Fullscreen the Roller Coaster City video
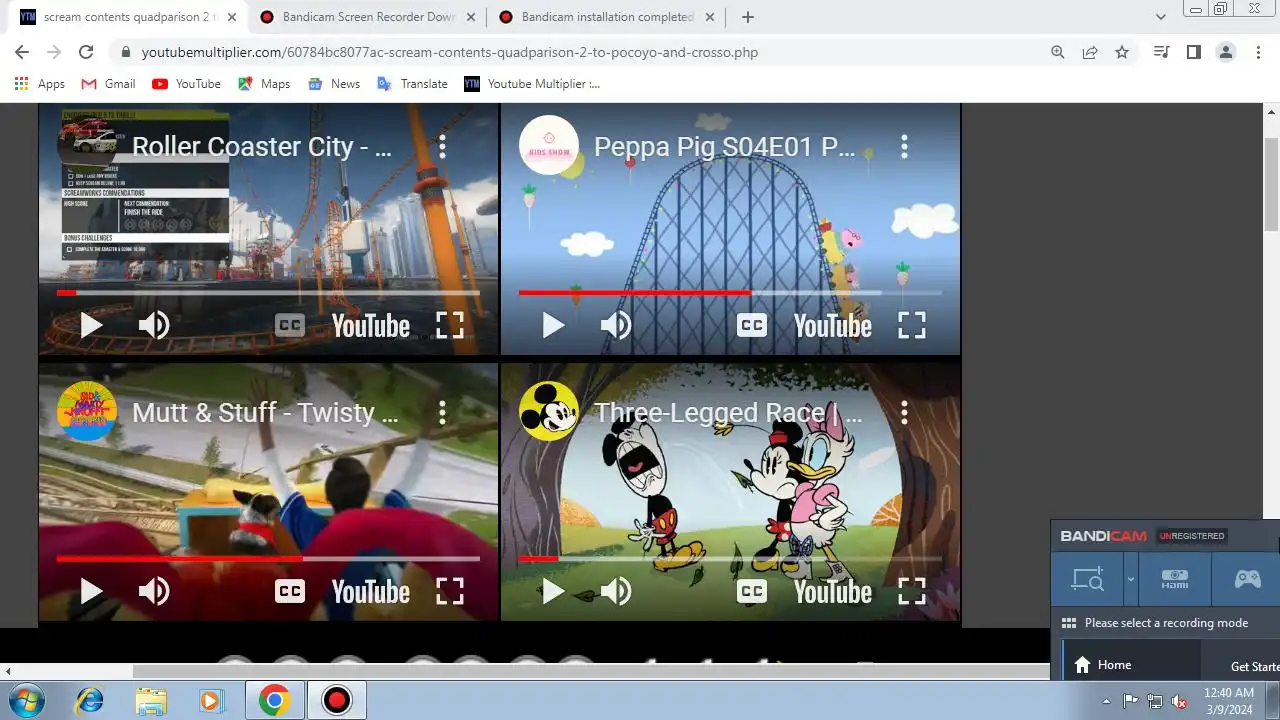This screenshot has height=720, width=1280. tap(450, 326)
